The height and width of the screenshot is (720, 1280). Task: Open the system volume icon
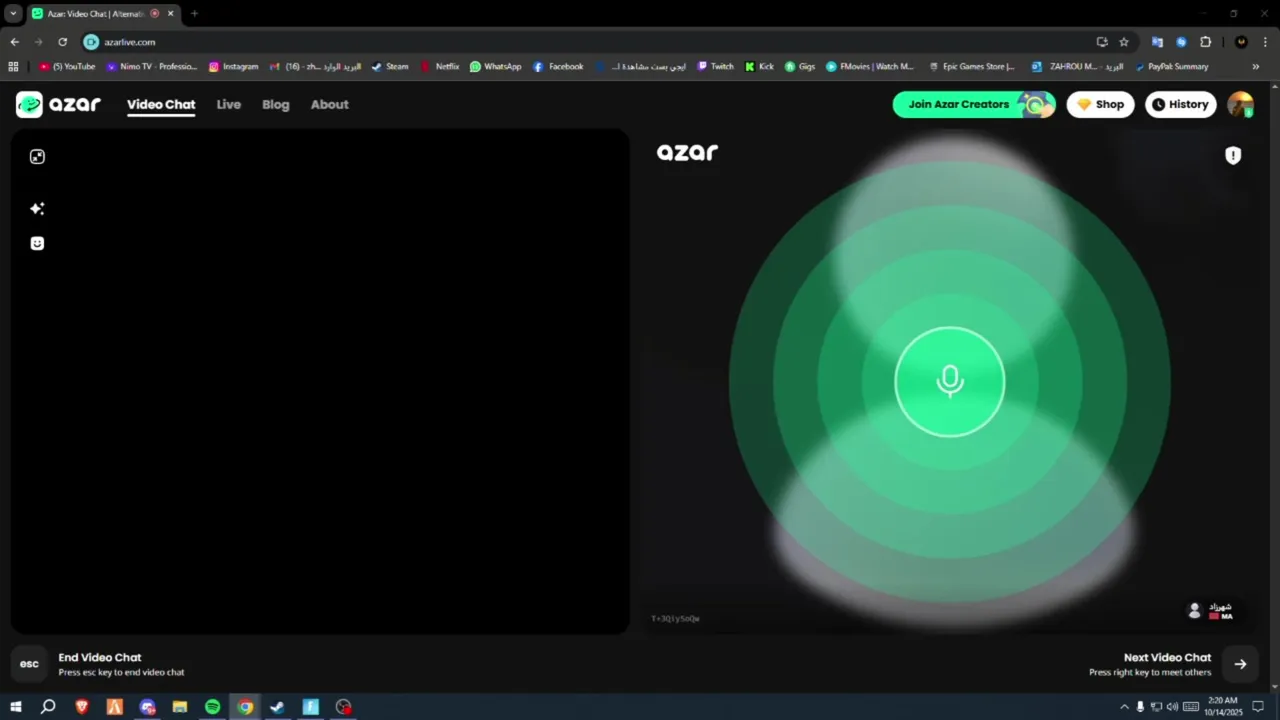(1172, 707)
